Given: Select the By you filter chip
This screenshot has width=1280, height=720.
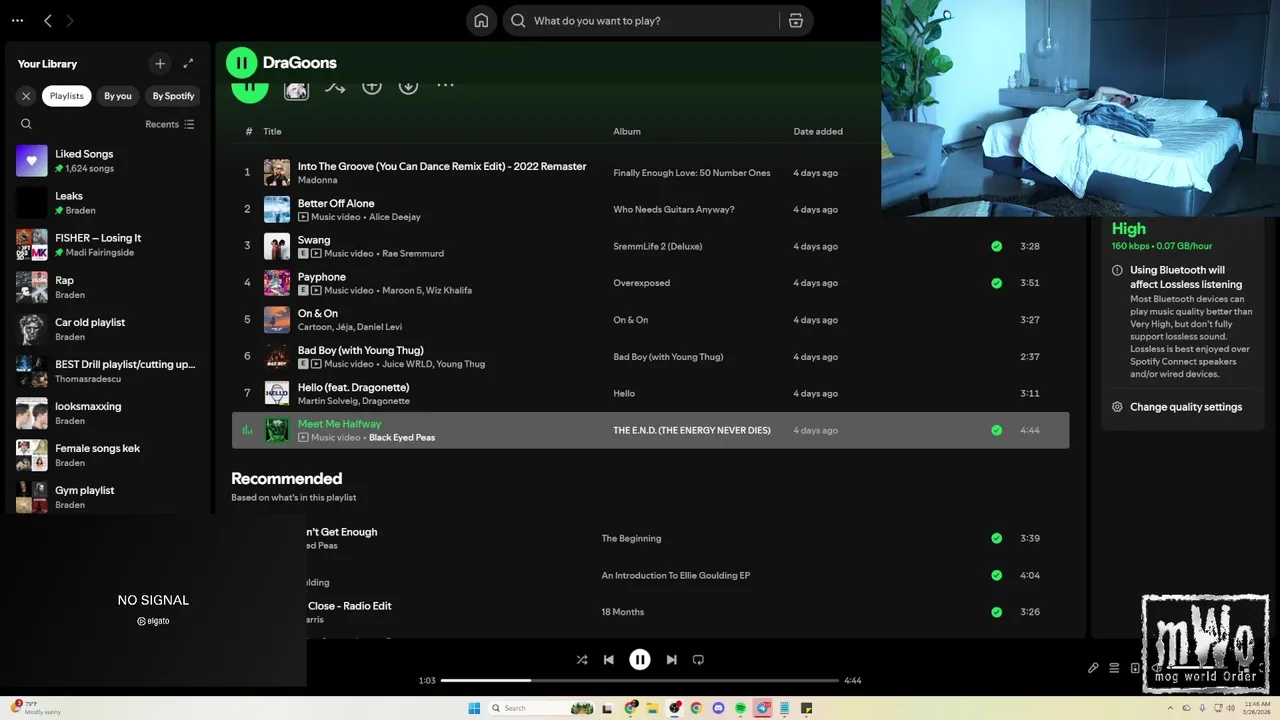Looking at the screenshot, I should [x=118, y=96].
